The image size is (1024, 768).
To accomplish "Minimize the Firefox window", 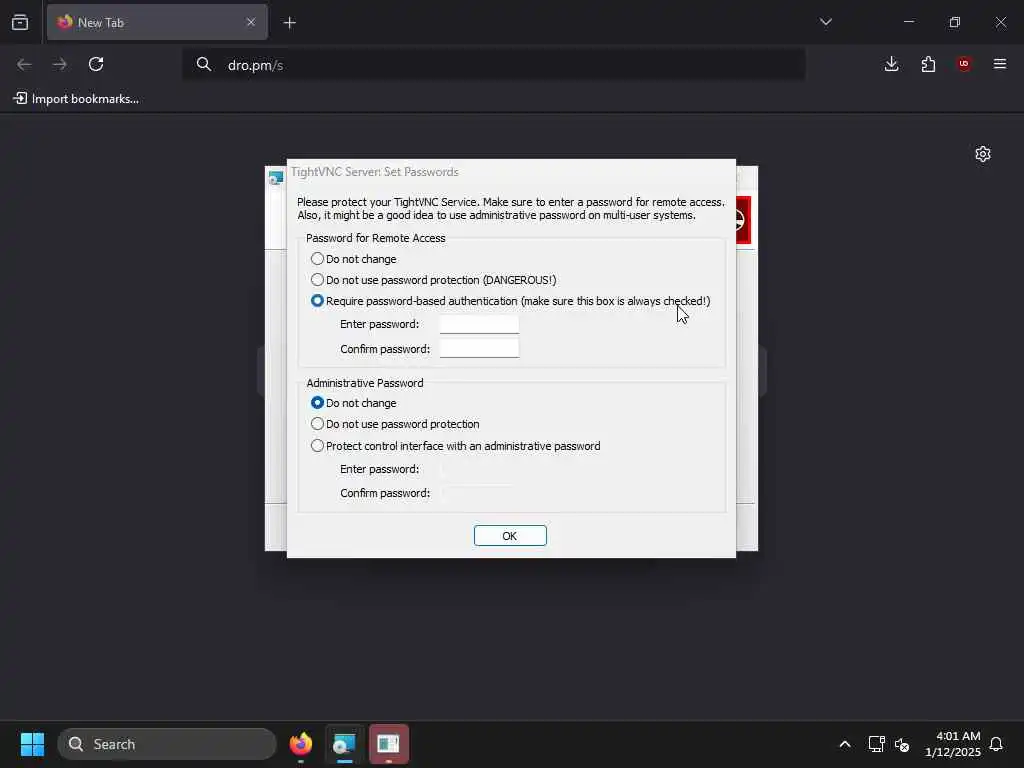I will 908,22.
